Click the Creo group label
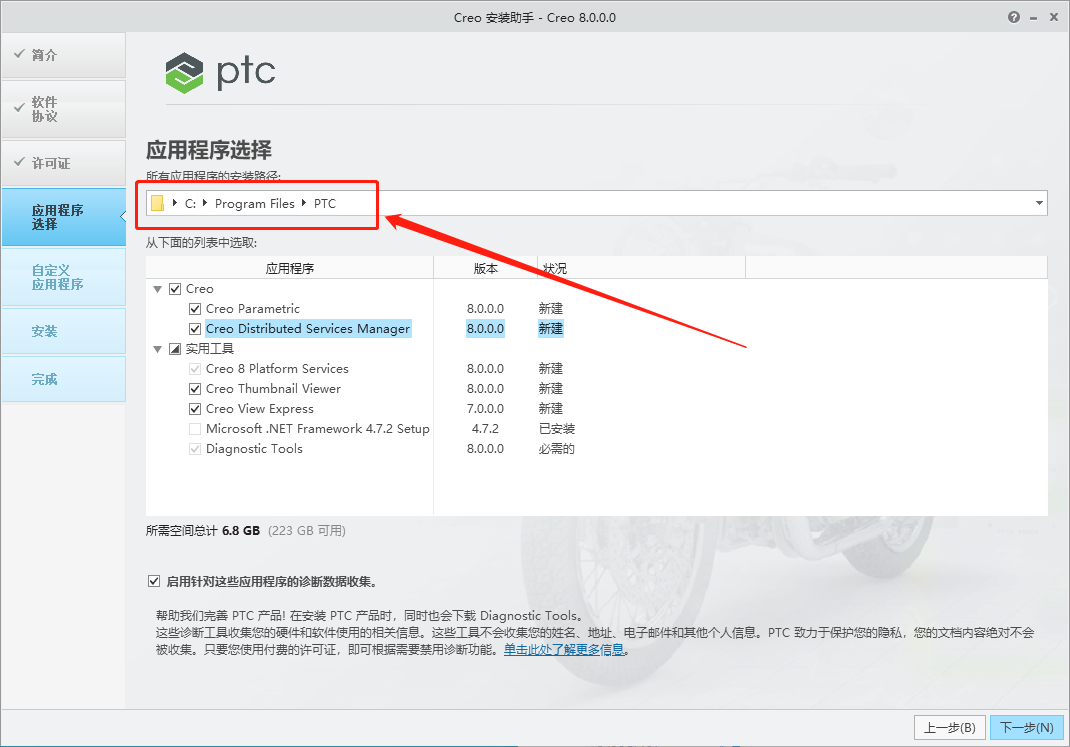1070x747 pixels. (199, 289)
